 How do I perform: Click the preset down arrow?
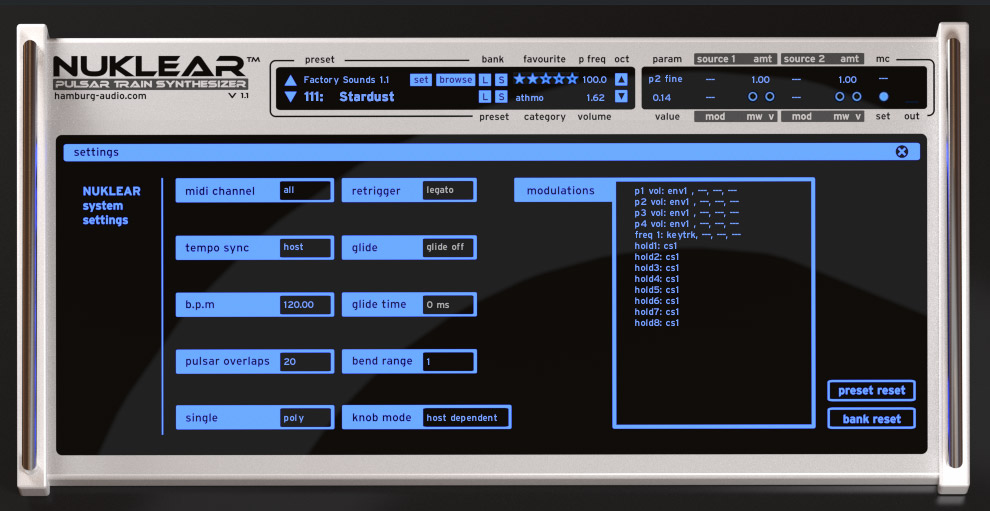(x=290, y=97)
